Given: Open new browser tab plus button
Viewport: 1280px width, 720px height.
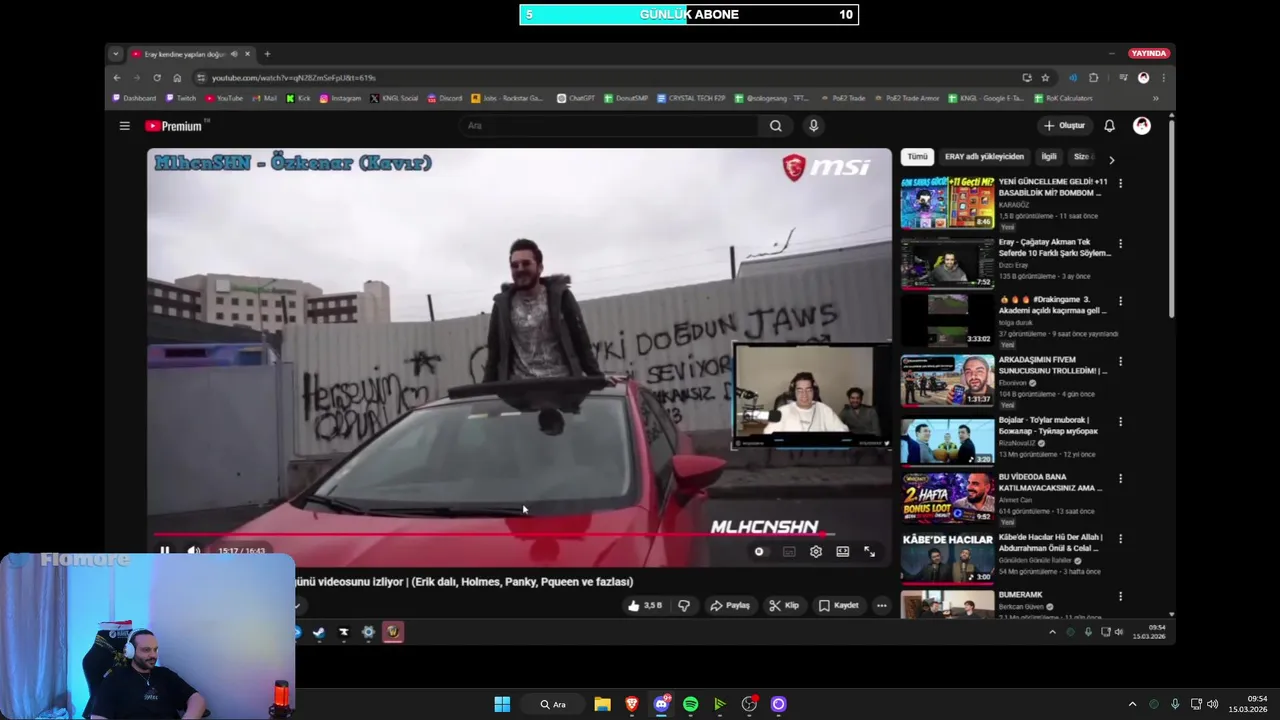Looking at the screenshot, I should point(267,54).
